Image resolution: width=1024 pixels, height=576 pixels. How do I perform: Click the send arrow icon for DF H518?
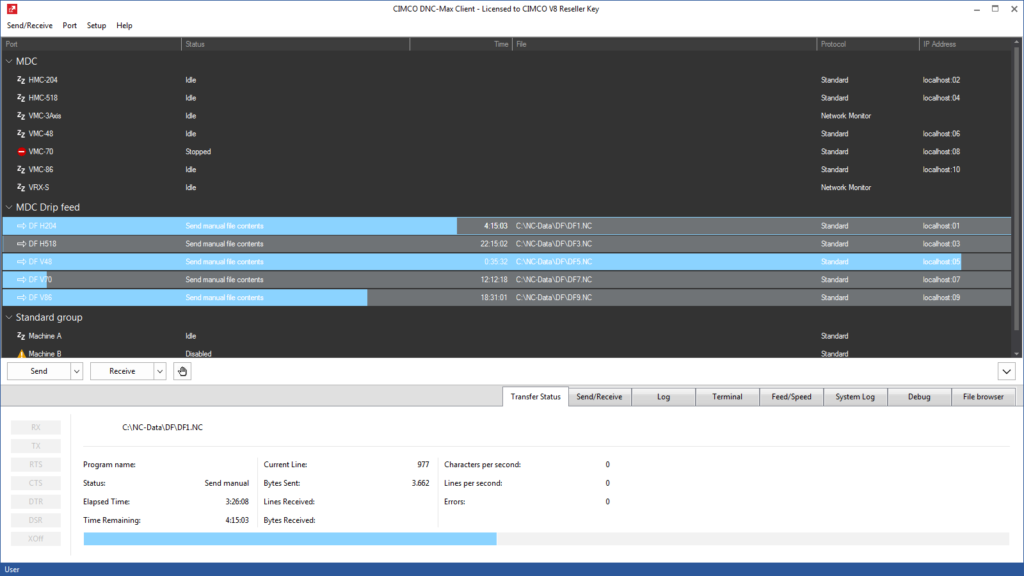point(21,244)
